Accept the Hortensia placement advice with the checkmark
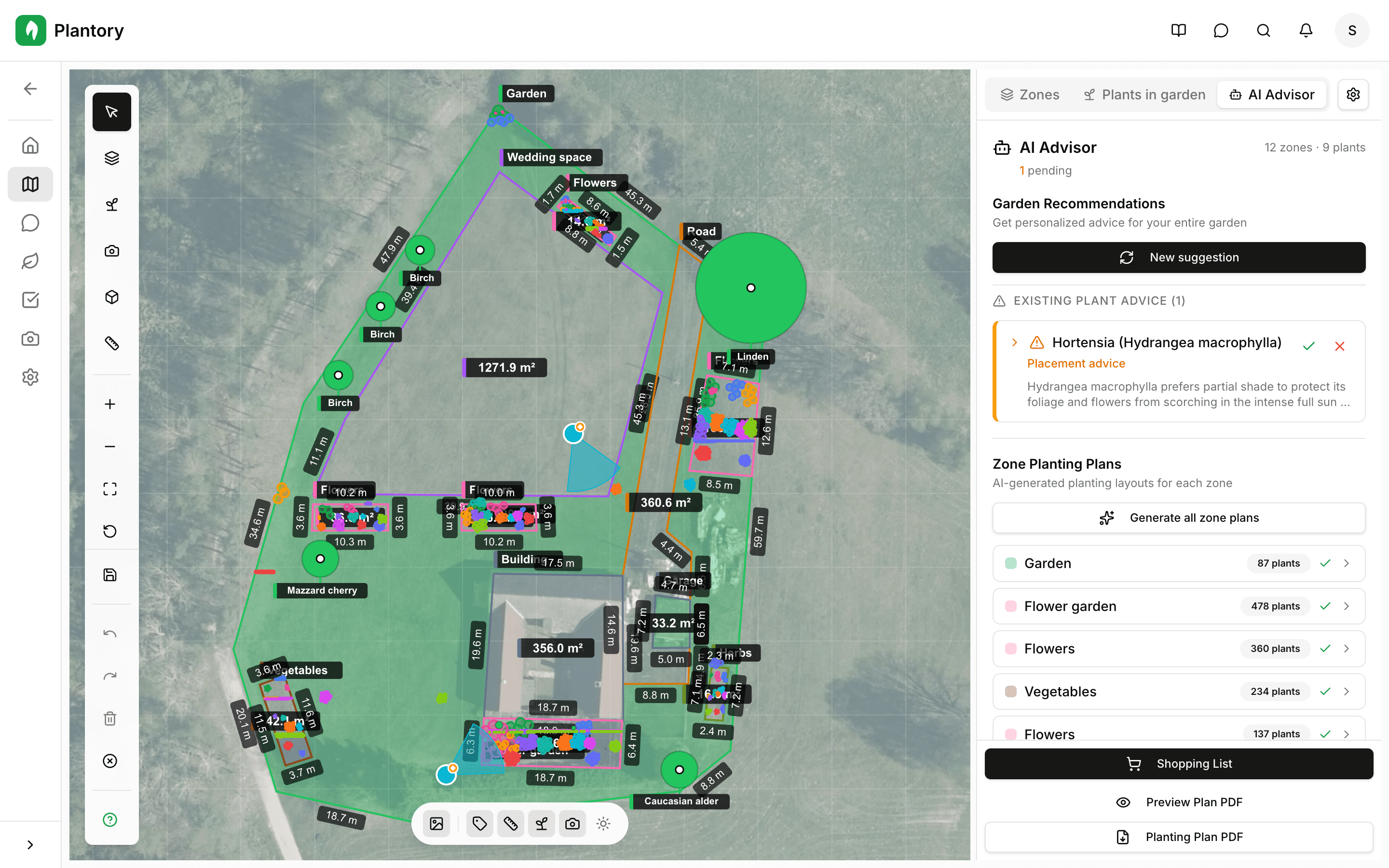1389x868 pixels. click(1308, 346)
